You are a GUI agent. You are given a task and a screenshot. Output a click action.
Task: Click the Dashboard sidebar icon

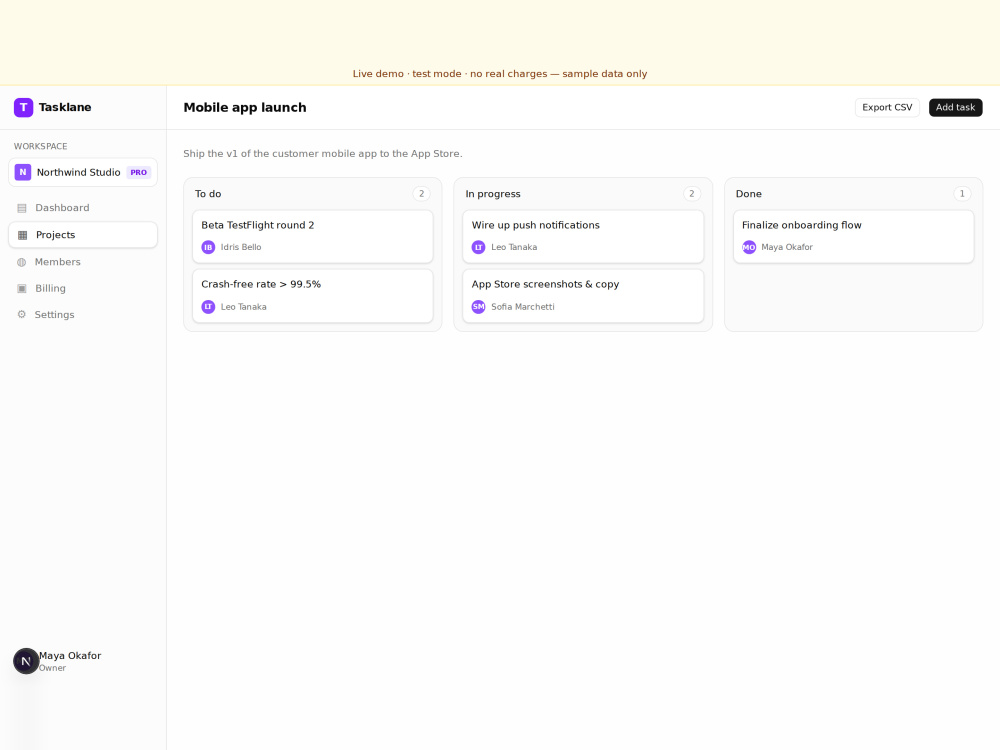pos(22,208)
